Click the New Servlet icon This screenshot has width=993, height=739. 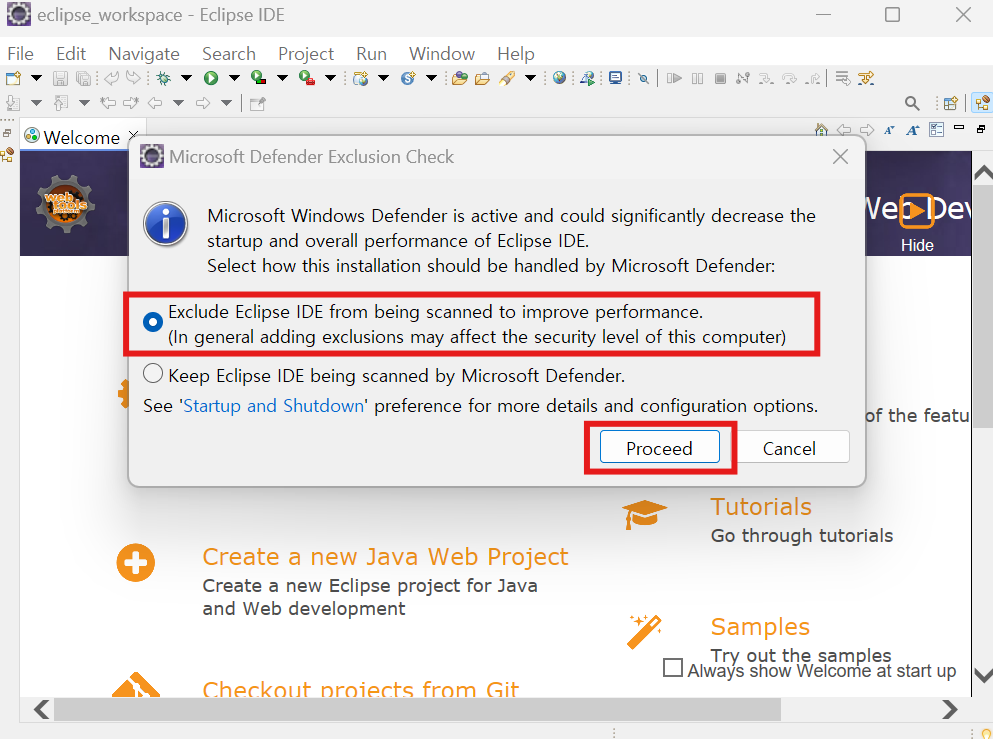coord(408,79)
